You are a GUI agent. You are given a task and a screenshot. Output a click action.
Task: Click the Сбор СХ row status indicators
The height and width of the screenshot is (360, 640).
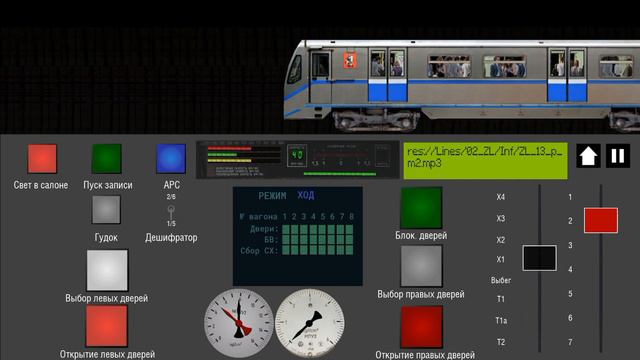(x=318, y=250)
